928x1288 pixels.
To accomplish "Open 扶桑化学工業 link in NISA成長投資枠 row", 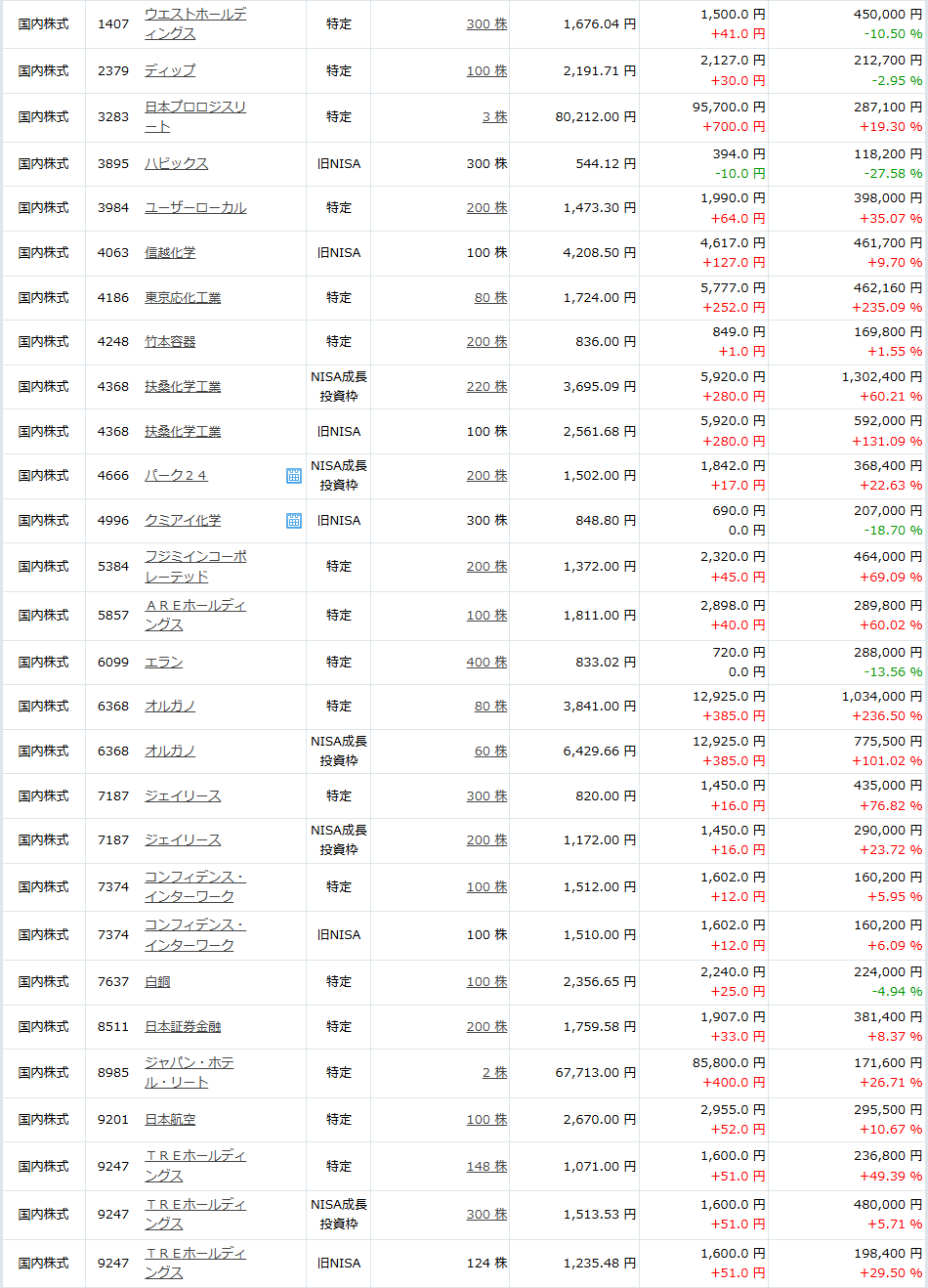I will point(183,386).
